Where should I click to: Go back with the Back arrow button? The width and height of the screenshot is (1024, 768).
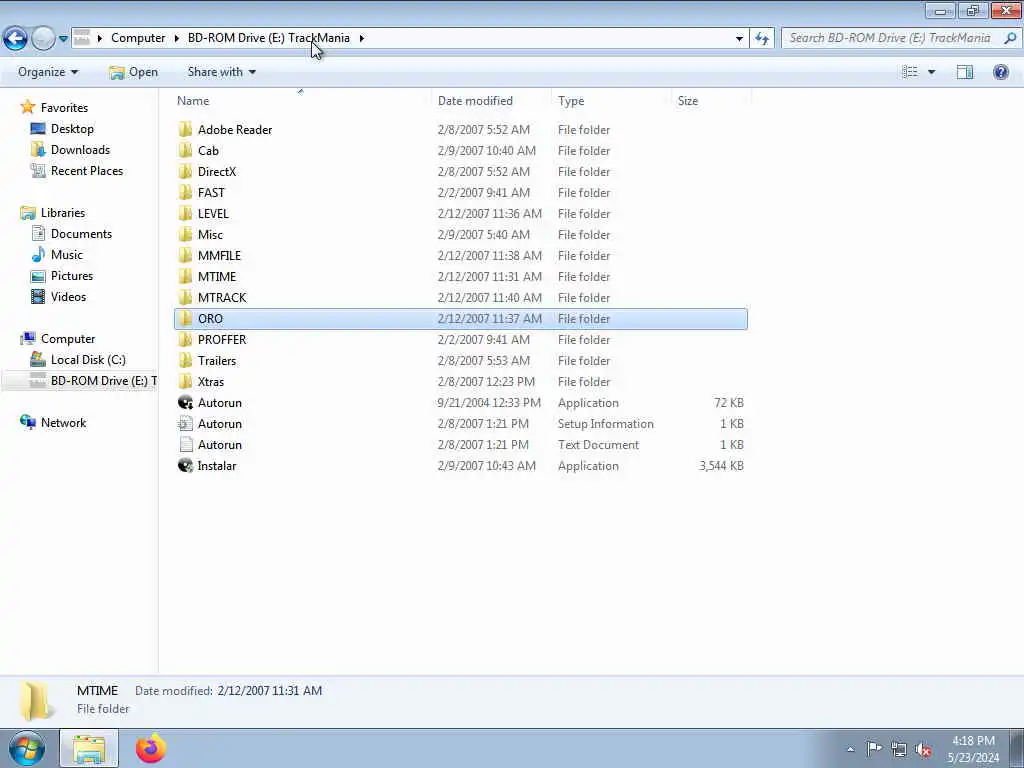15,38
